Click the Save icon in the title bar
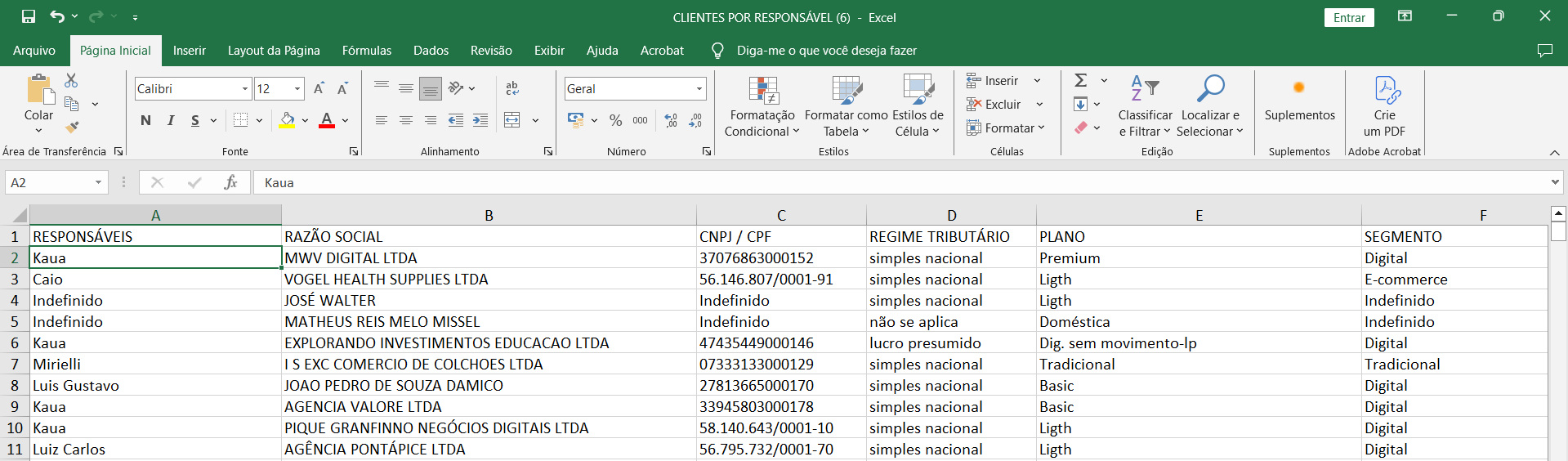The height and width of the screenshot is (461, 1568). [29, 16]
